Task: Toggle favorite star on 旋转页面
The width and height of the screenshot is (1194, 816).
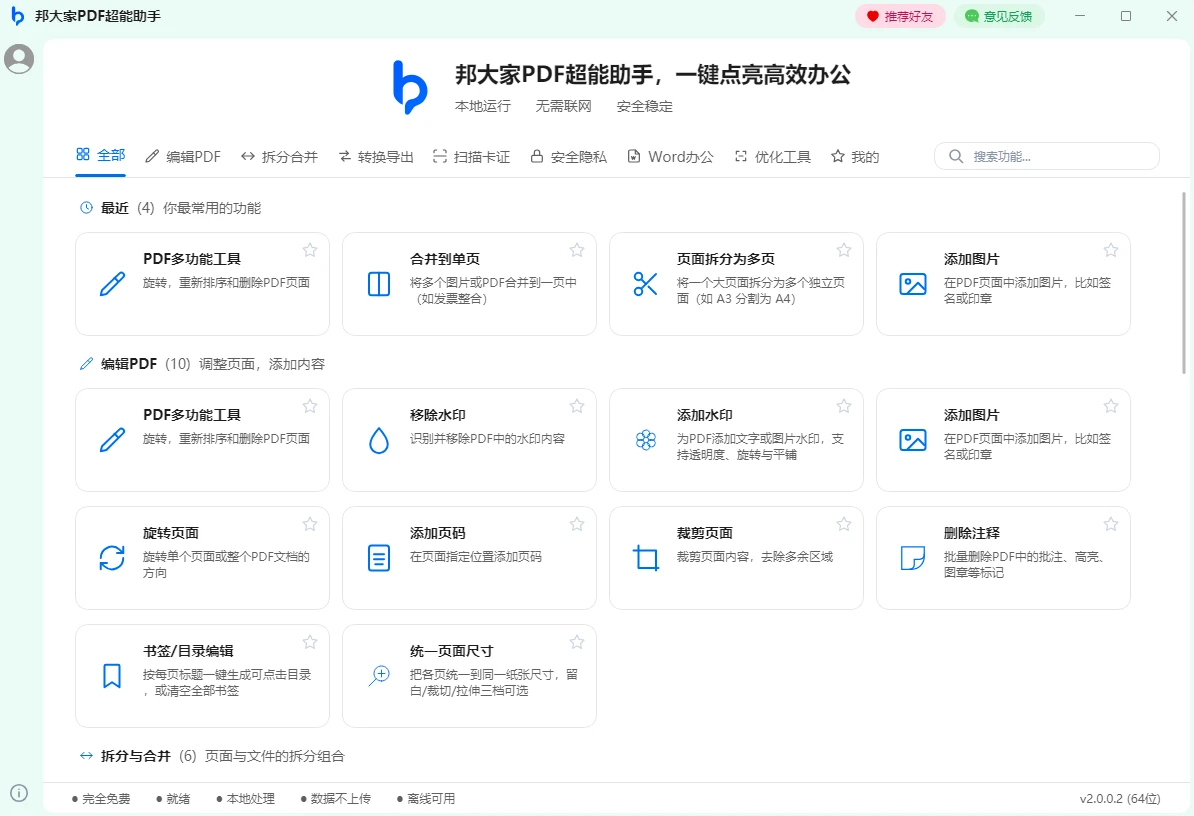Action: point(310,524)
